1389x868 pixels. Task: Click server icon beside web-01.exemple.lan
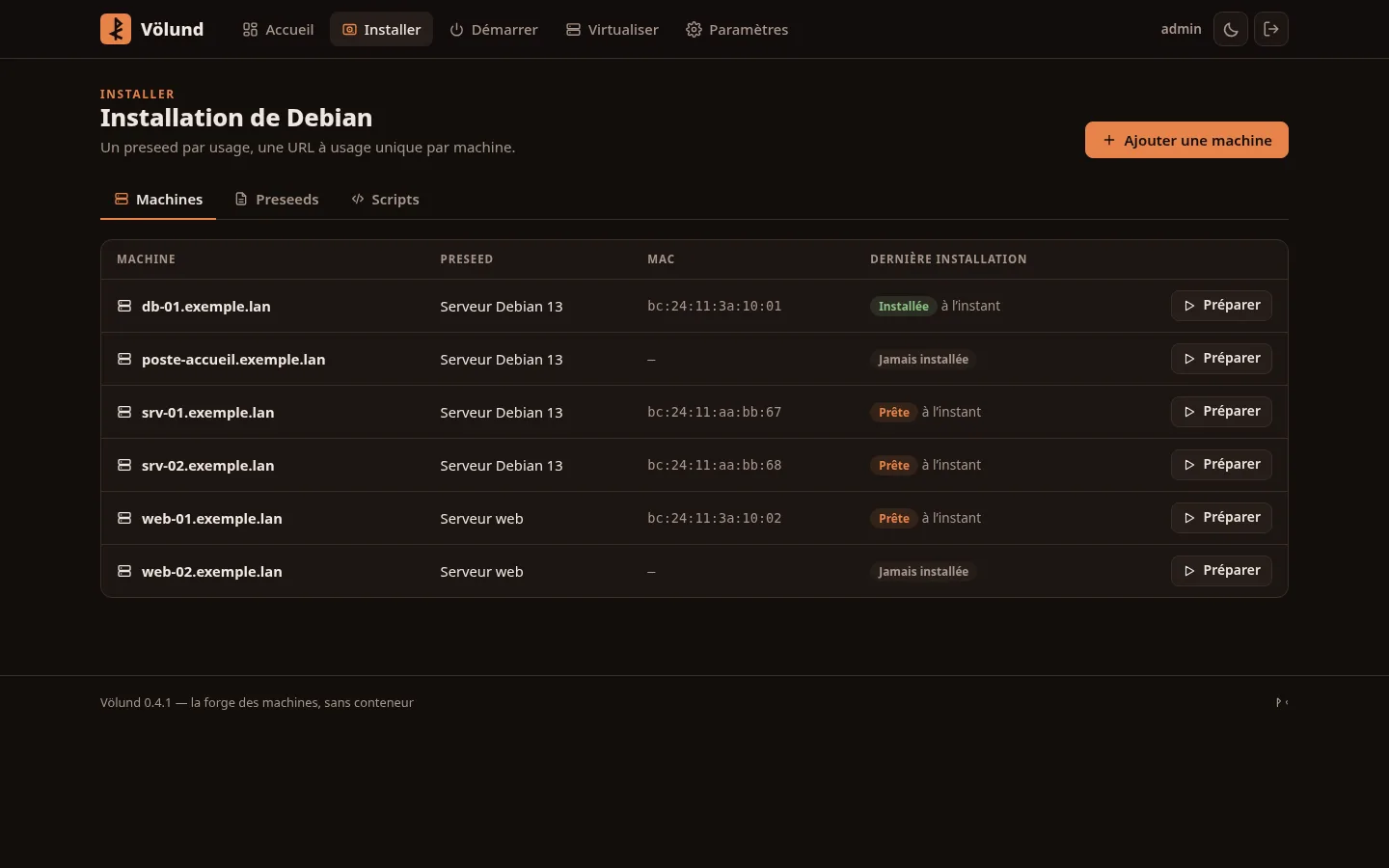click(124, 518)
